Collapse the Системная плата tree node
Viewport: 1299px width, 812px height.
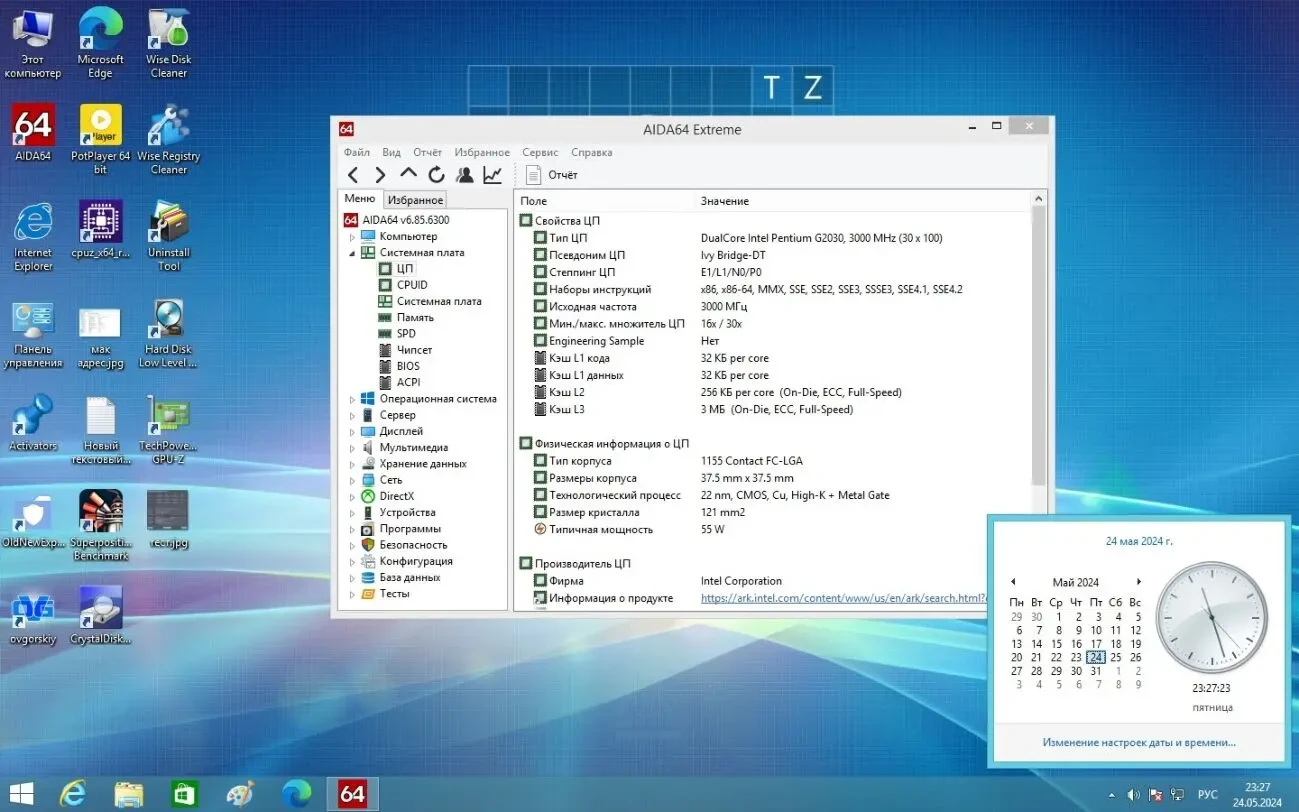coord(352,252)
